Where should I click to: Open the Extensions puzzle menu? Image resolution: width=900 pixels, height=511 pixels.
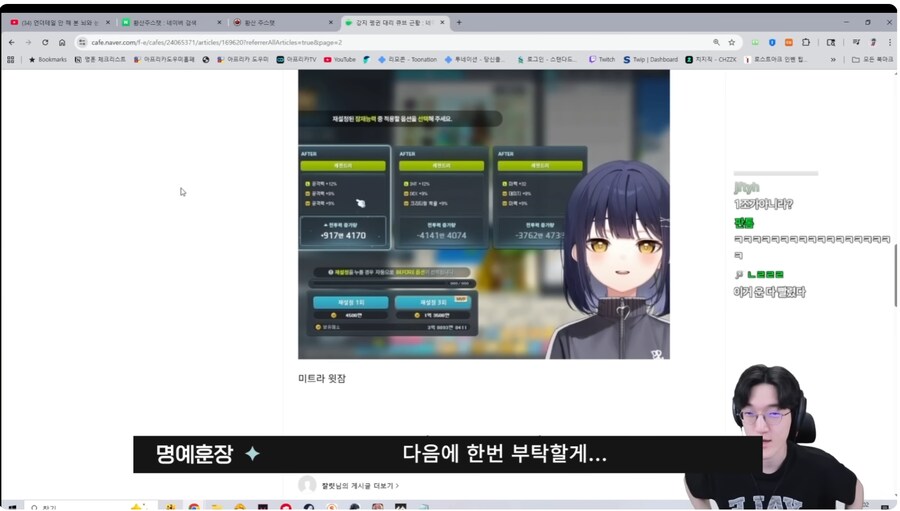(806, 42)
